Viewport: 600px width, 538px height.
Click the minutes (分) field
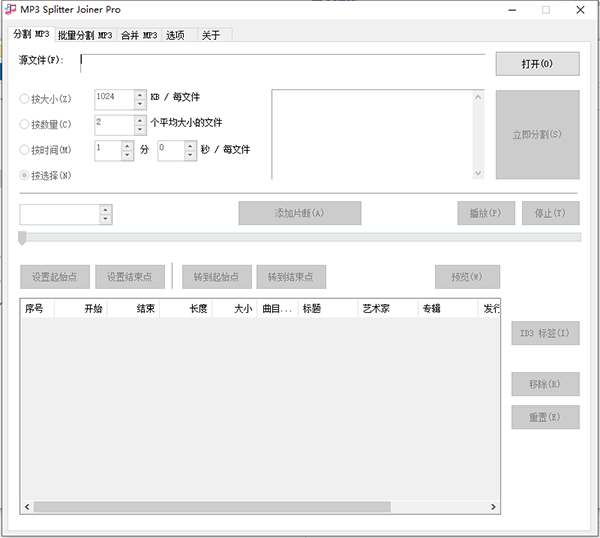108,151
